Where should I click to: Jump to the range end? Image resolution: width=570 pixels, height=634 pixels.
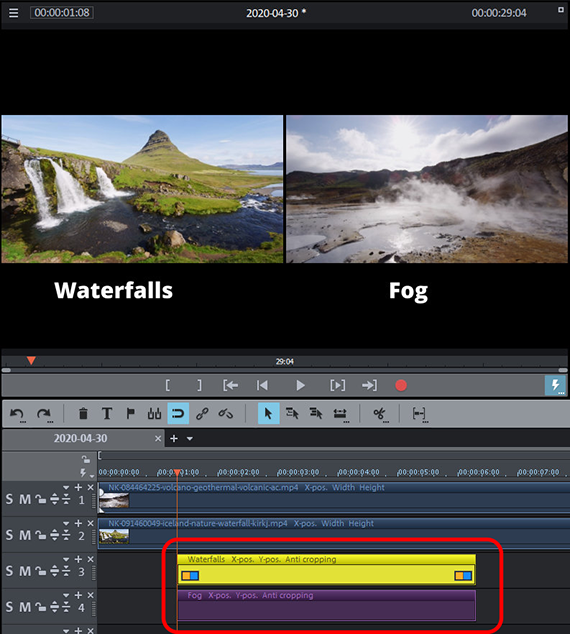point(369,385)
